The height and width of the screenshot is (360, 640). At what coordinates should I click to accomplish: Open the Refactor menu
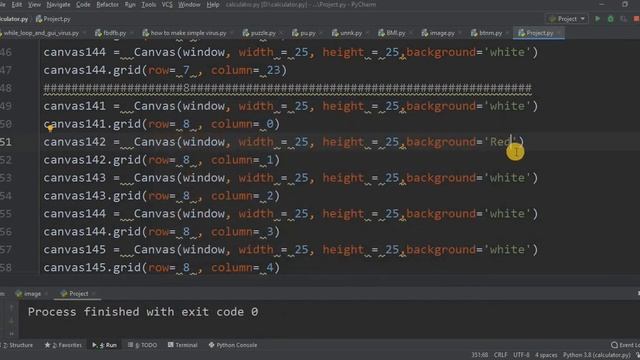pyautogui.click(x=107, y=4)
